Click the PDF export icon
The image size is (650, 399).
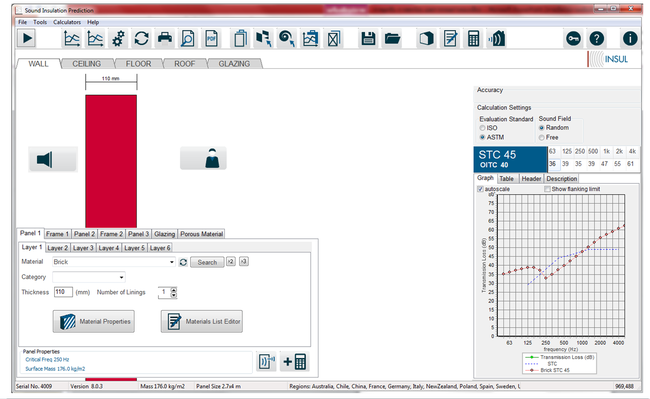[211, 39]
